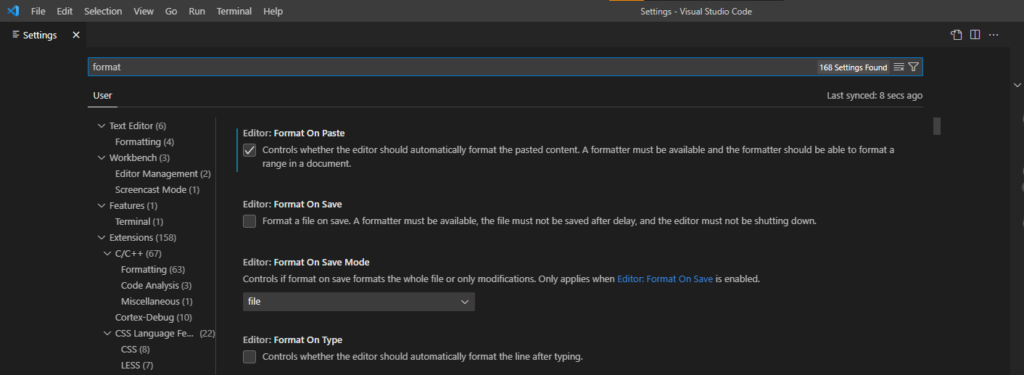Click the Split Editor Right icon
The width and height of the screenshot is (1024, 375).
pos(975,35)
